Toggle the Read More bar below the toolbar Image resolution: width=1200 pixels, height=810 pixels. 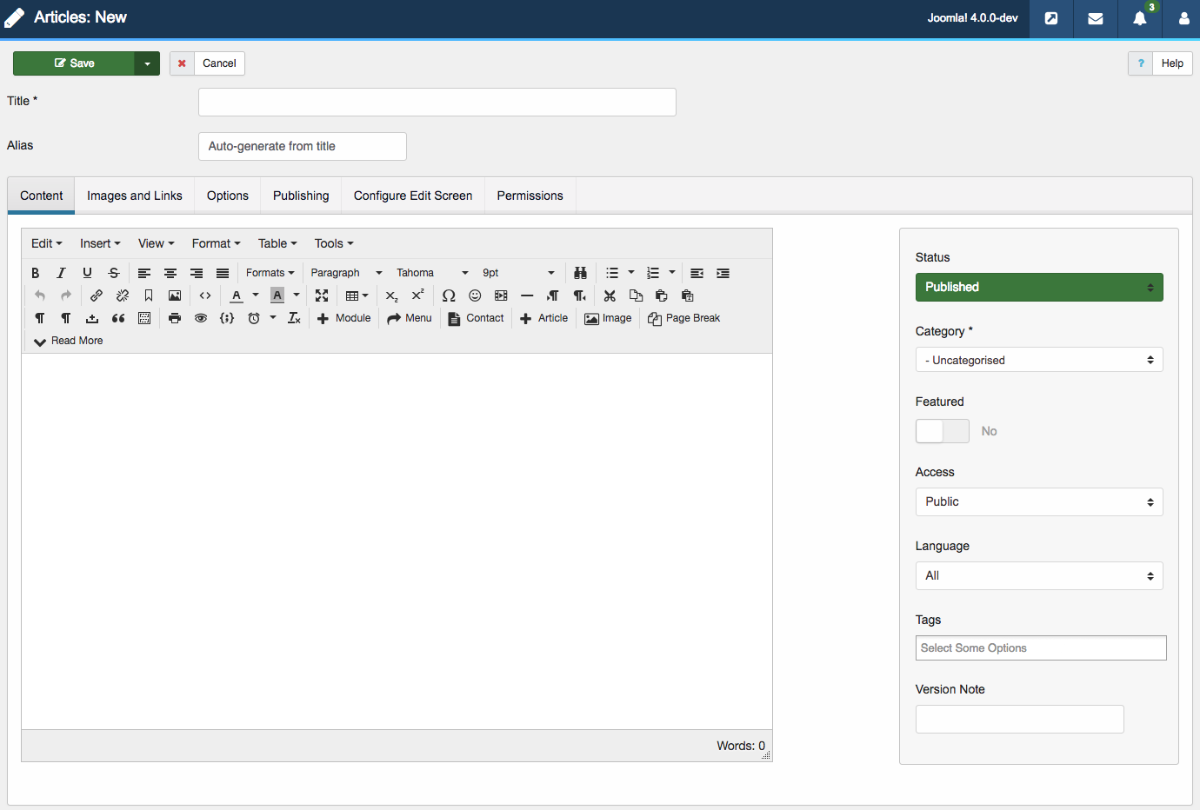67,340
